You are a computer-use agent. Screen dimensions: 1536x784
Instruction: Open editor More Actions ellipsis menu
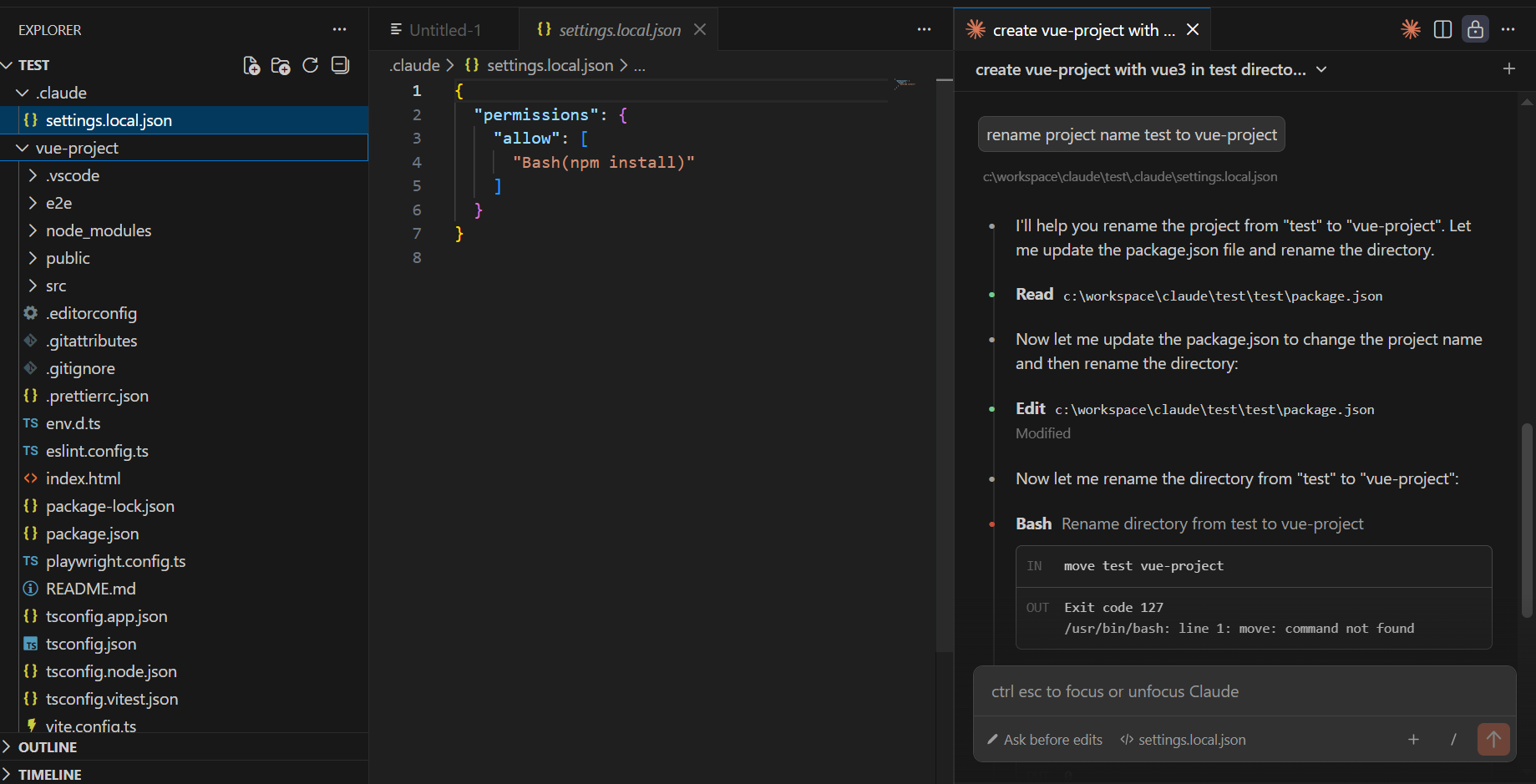924,29
